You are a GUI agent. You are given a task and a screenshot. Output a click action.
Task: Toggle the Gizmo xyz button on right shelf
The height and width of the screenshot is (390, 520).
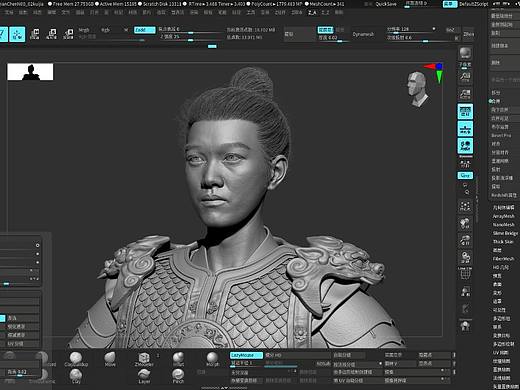(x=465, y=175)
